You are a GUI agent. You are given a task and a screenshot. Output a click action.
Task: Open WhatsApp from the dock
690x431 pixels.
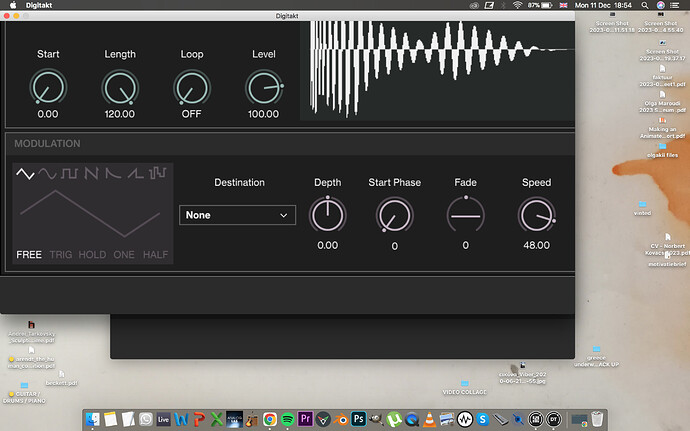146,419
